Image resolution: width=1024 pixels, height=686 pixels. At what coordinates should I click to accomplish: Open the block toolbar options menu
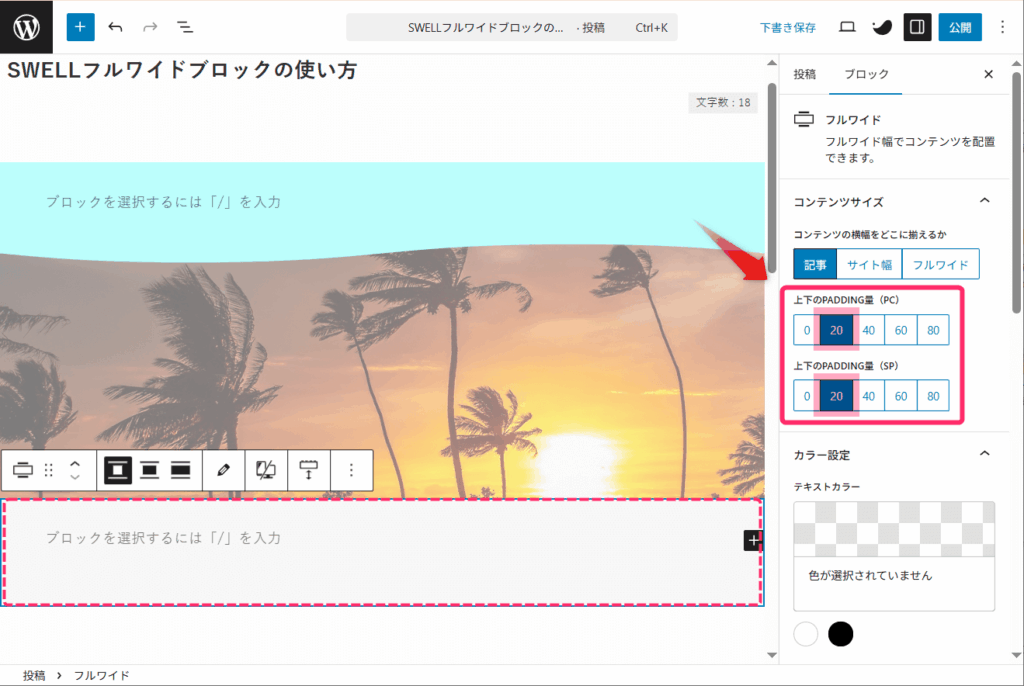pyautogui.click(x=351, y=470)
